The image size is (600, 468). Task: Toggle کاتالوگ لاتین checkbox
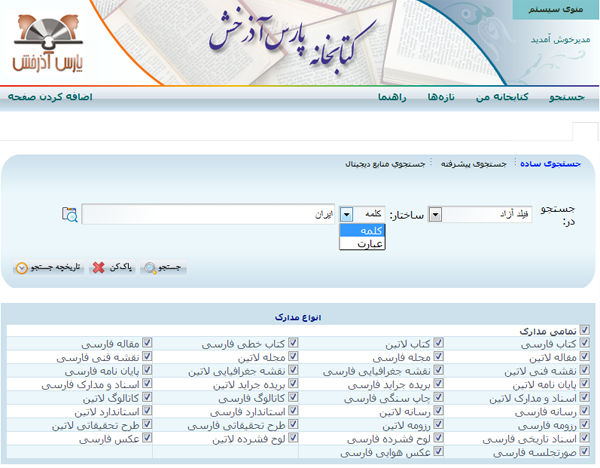coord(147,397)
